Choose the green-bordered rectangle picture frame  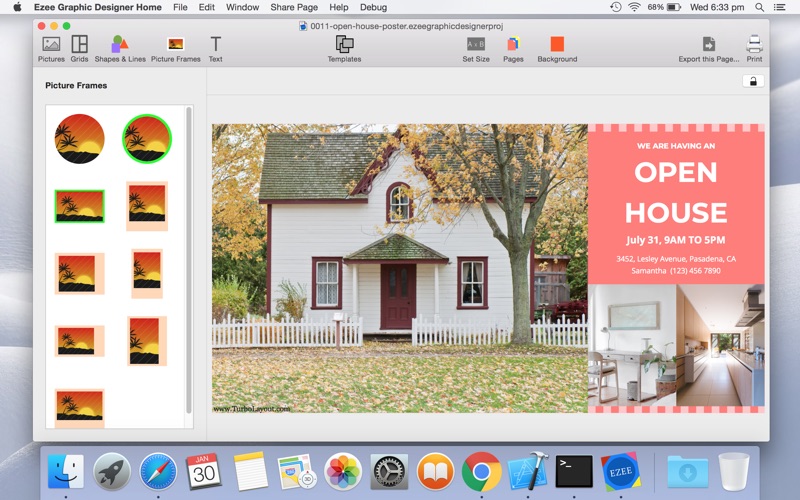80,206
